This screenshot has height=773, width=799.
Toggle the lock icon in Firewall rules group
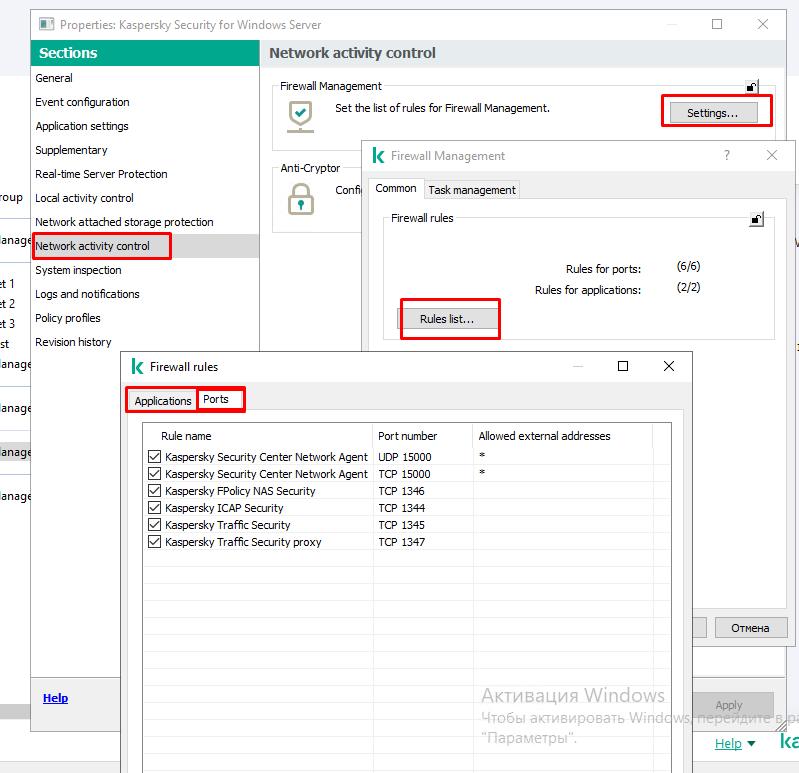(756, 219)
